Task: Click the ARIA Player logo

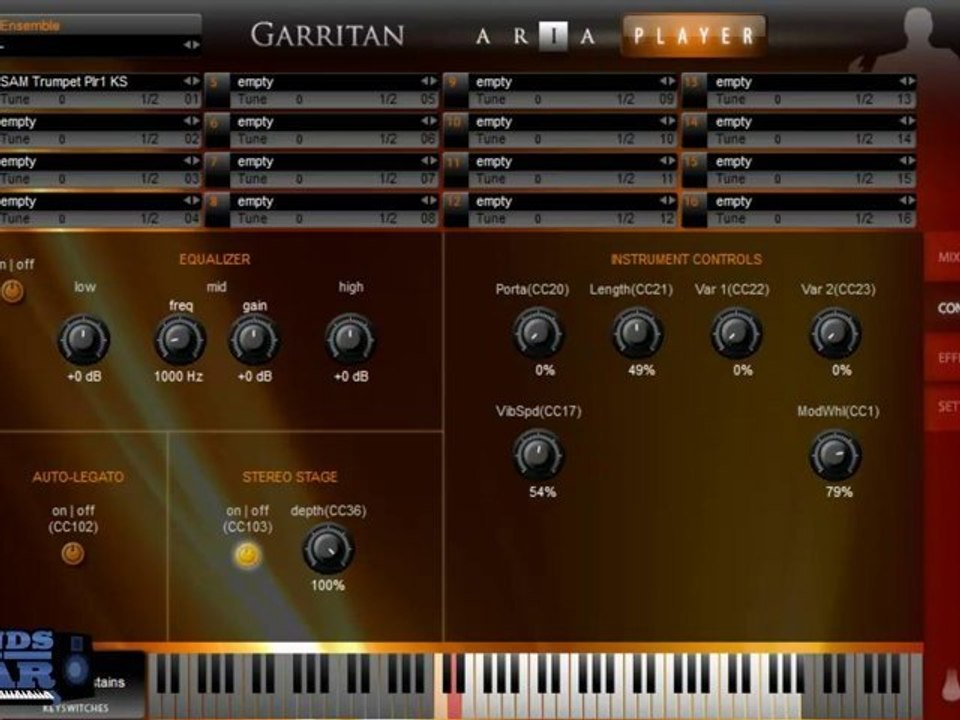Action: (x=621, y=36)
